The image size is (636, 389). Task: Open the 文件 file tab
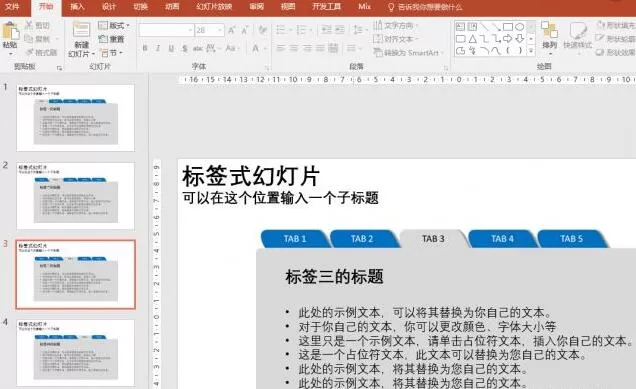click(12, 6)
